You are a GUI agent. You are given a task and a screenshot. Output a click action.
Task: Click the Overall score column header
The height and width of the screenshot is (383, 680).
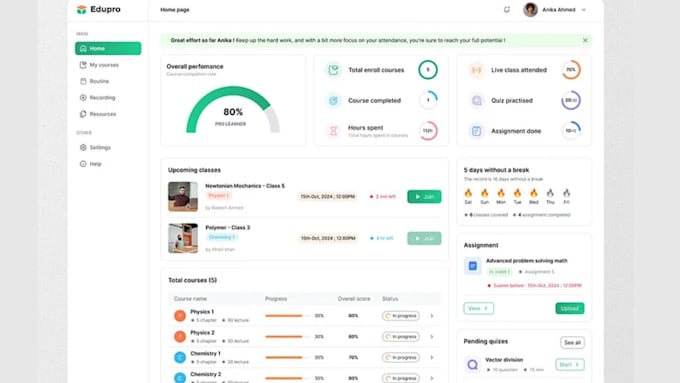(x=354, y=299)
